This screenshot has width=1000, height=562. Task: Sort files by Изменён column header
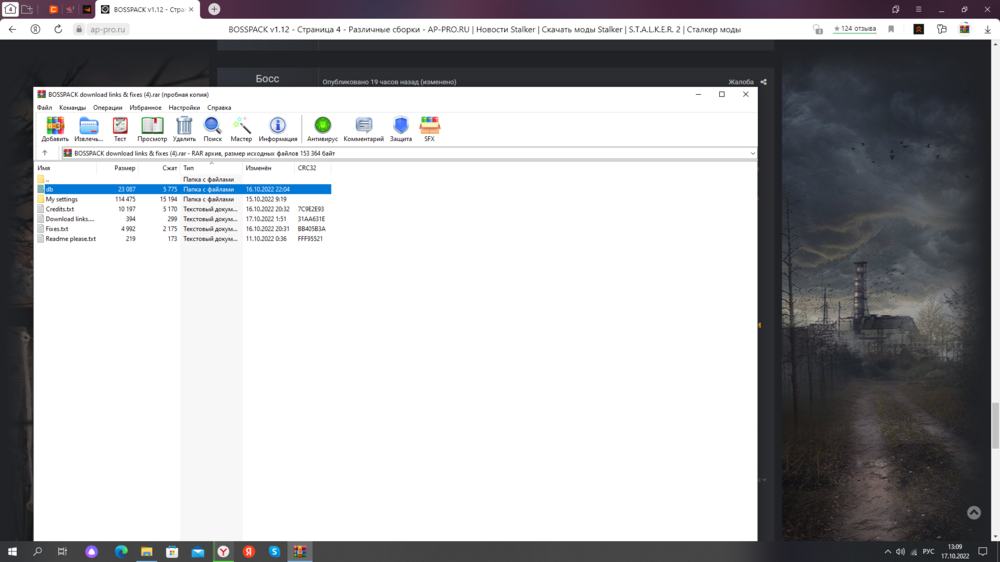tap(258, 168)
